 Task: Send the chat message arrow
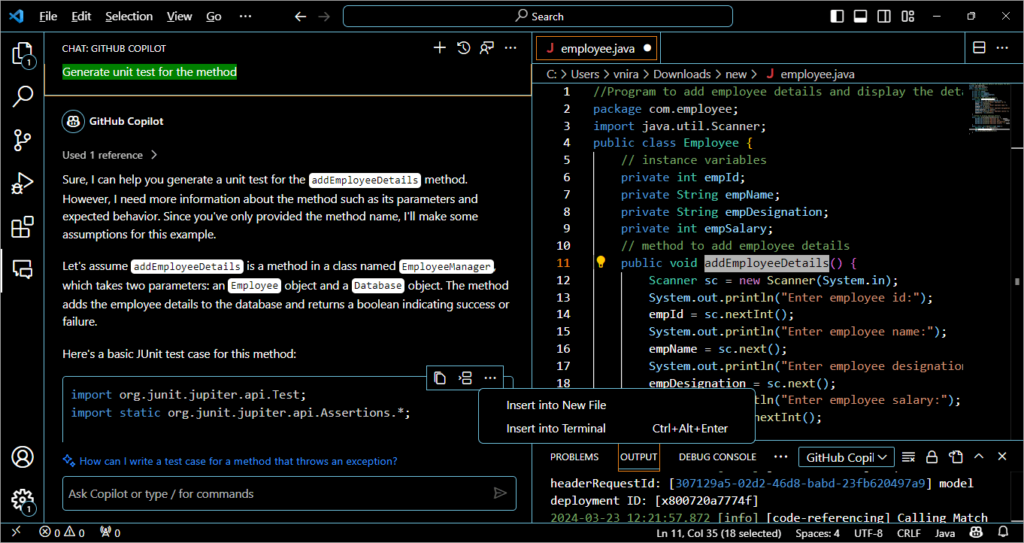pyautogui.click(x=500, y=493)
